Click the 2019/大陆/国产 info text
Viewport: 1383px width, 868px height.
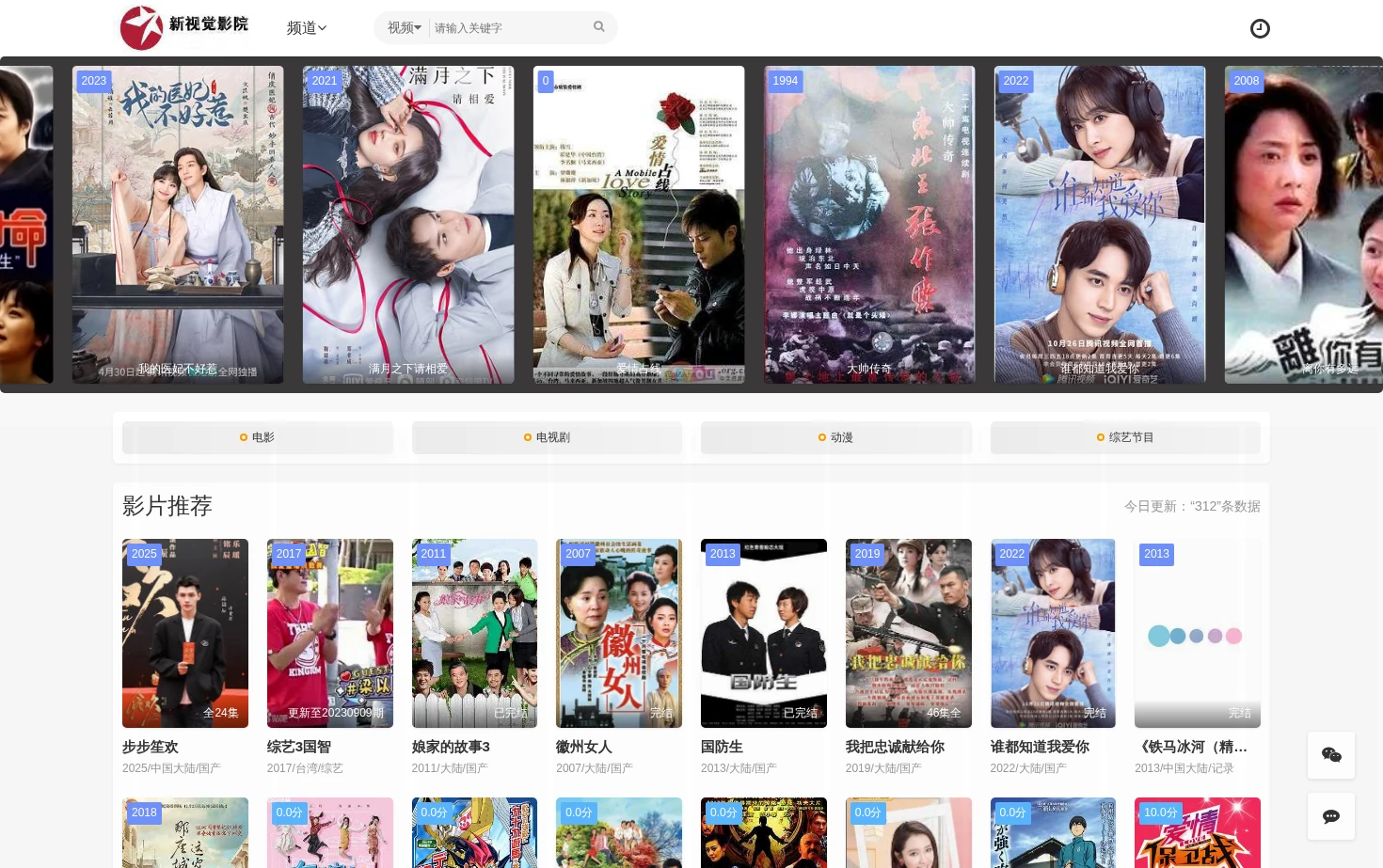pos(883,768)
